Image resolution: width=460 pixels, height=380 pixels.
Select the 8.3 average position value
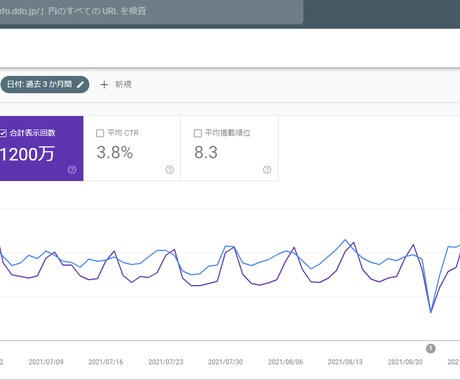point(206,153)
